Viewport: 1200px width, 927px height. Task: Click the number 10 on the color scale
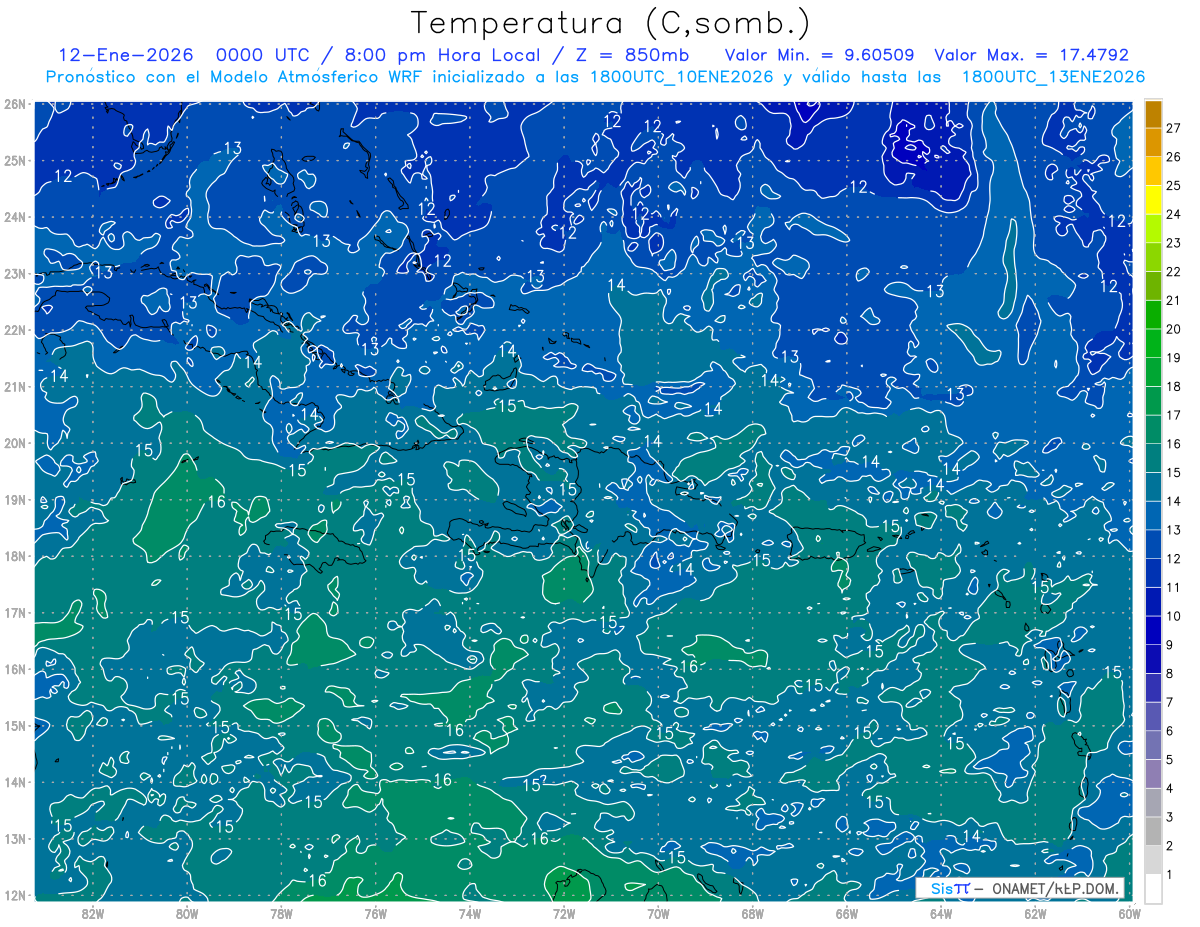[1174, 616]
